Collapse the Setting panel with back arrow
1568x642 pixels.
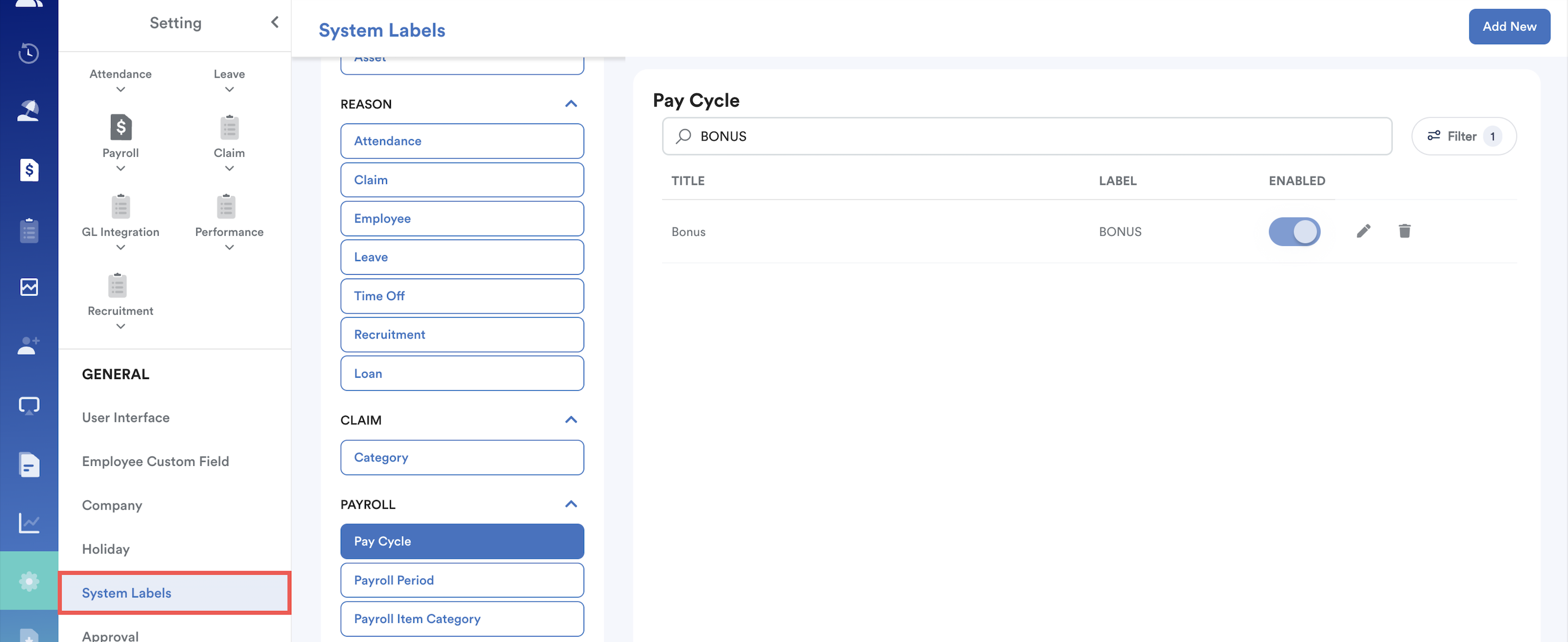tap(274, 22)
